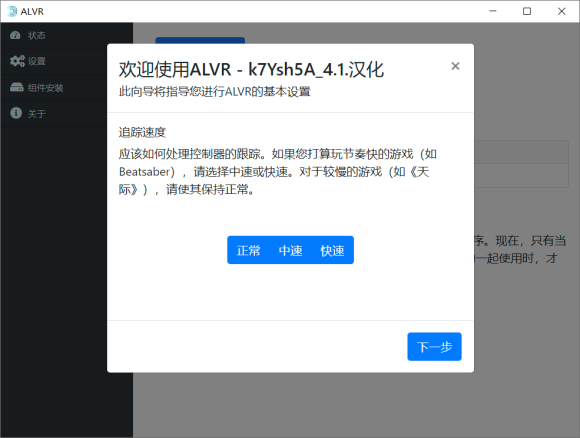Select 中速 tracking speed
The image size is (580, 438).
pos(290,250)
